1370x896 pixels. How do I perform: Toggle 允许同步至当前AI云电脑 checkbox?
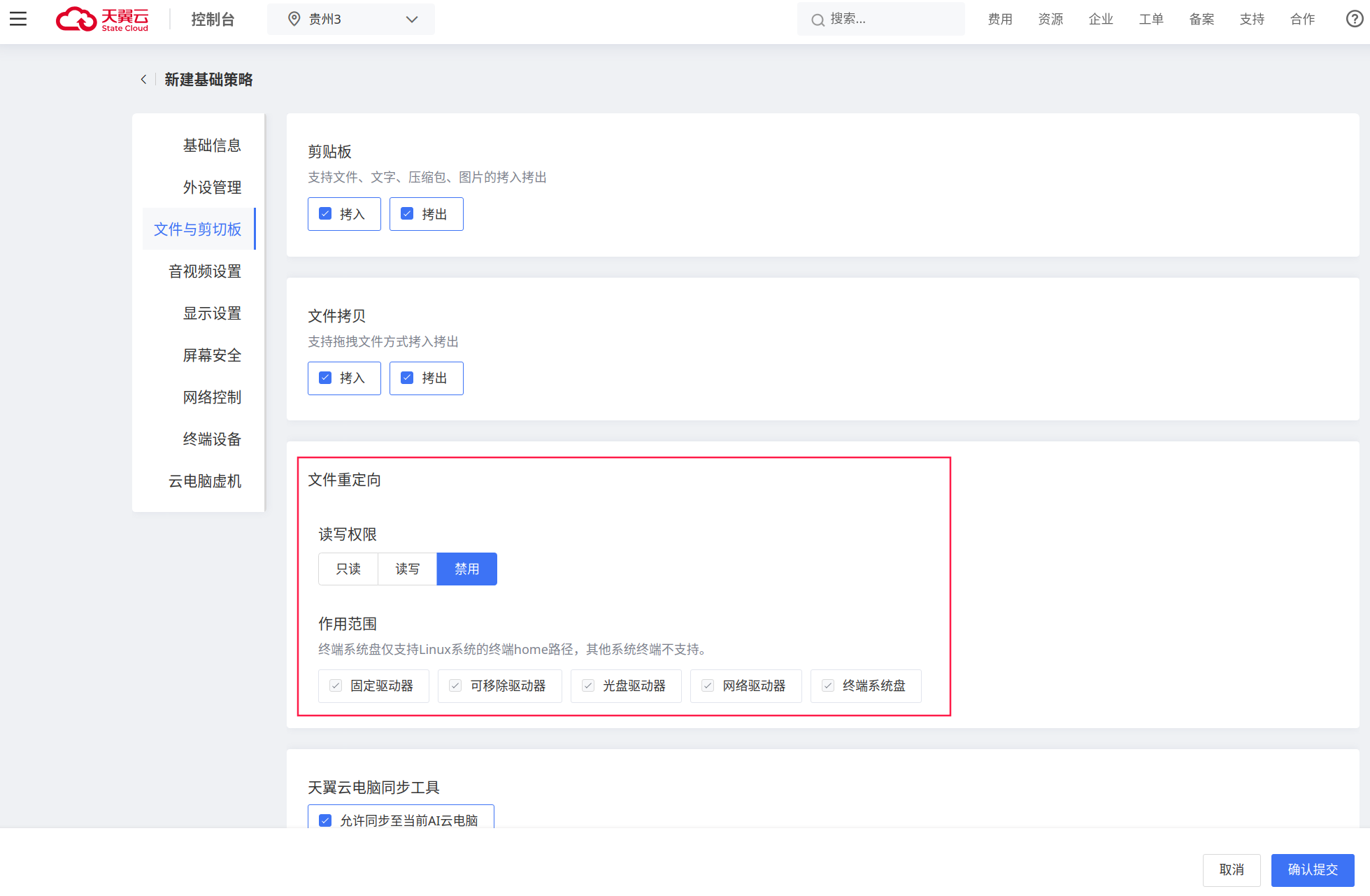(325, 820)
